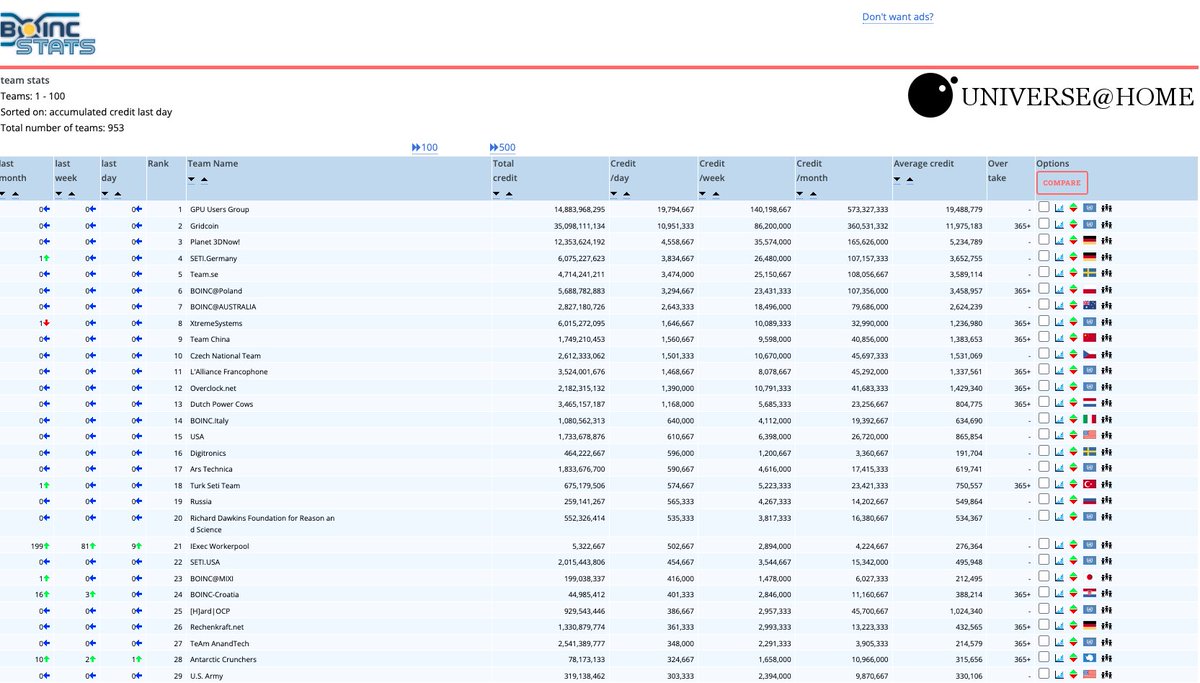Check the compare box for BOINC@Poland

(1044, 289)
